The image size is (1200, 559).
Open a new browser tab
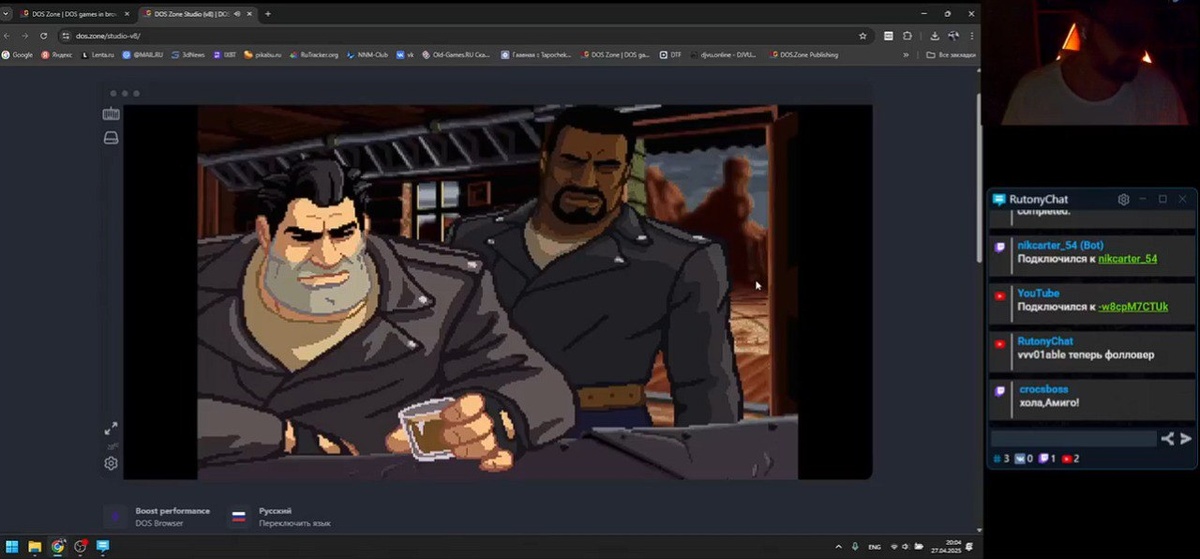coord(268,14)
